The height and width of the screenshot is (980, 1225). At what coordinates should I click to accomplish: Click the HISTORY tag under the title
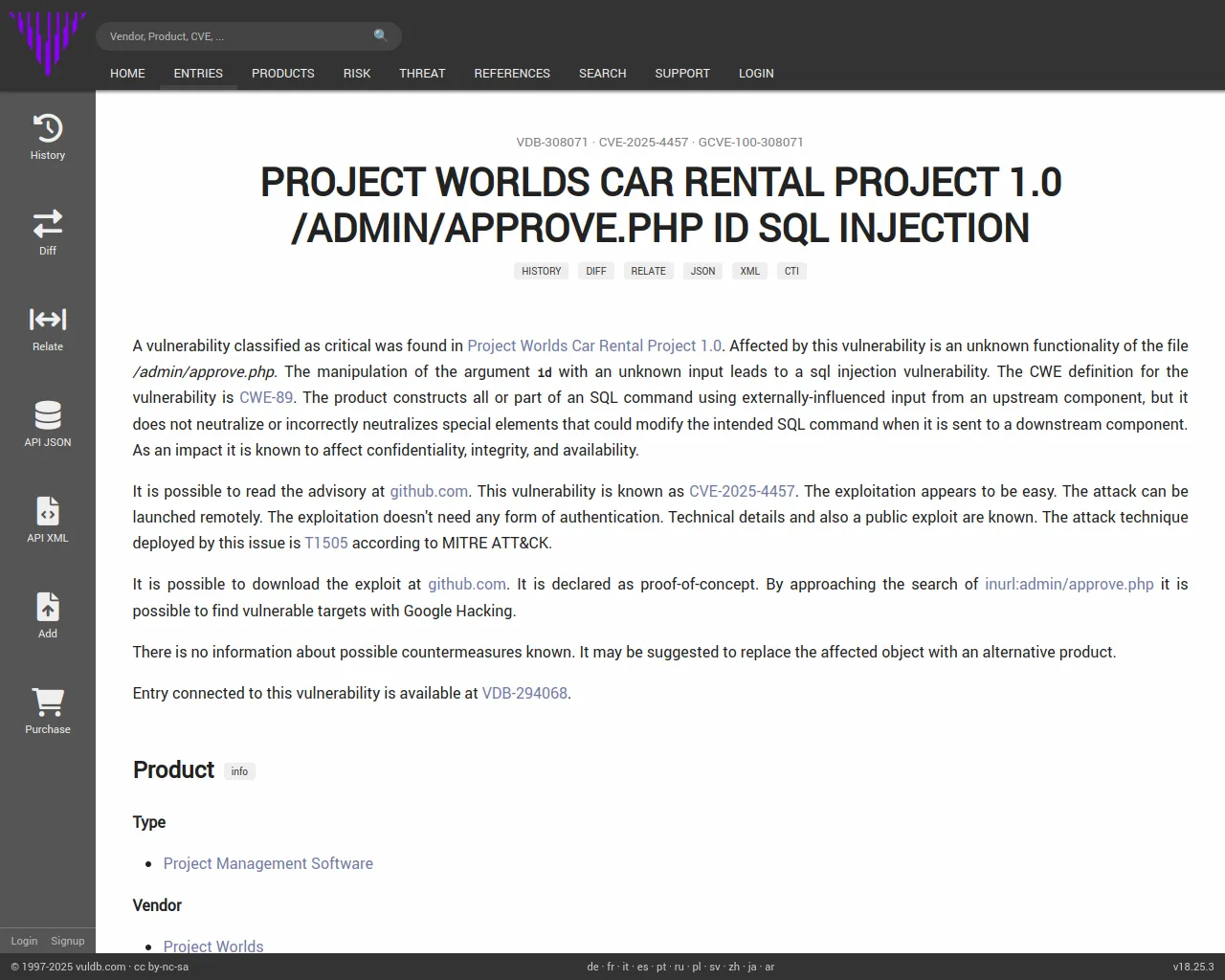(542, 271)
